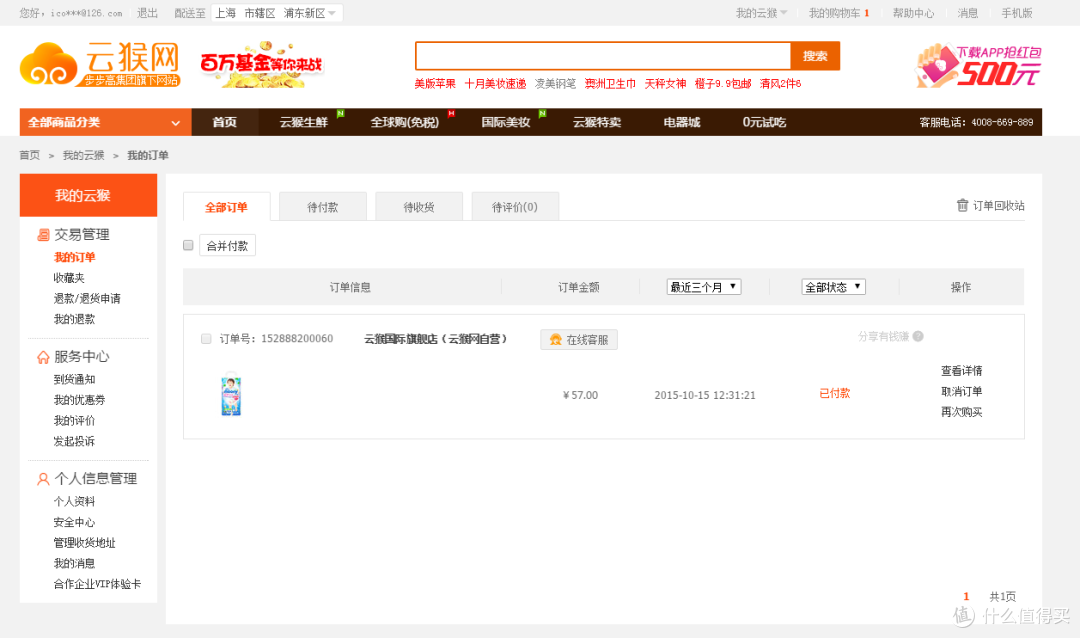The image size is (1080, 638).
Task: Open 手机版 in the top bar
Action: pos(1017,13)
